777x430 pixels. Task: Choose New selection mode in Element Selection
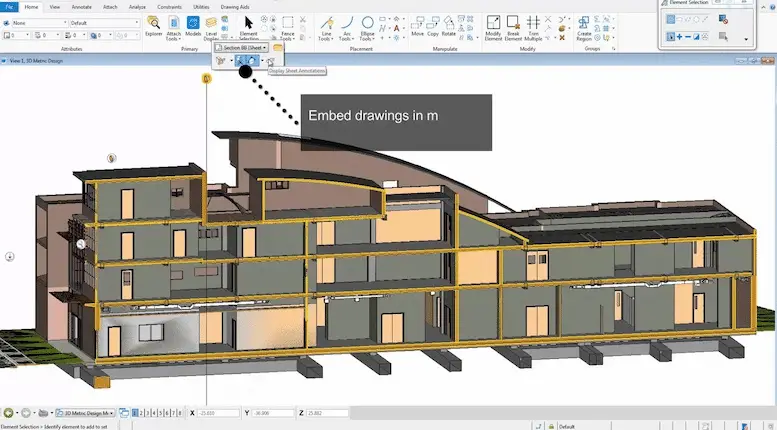(670, 37)
